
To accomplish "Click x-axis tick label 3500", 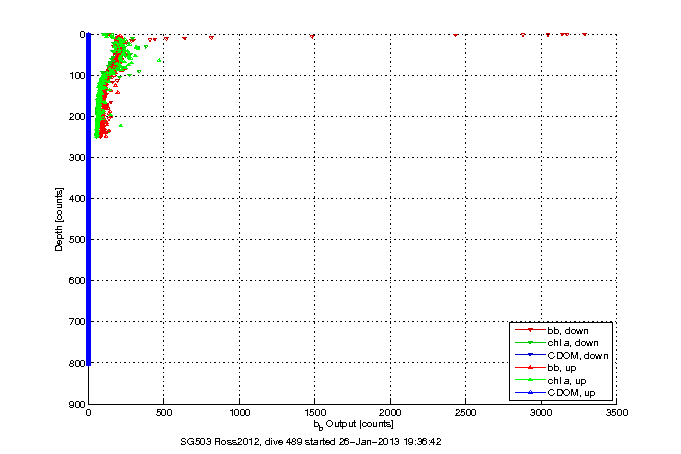I will [617, 413].
